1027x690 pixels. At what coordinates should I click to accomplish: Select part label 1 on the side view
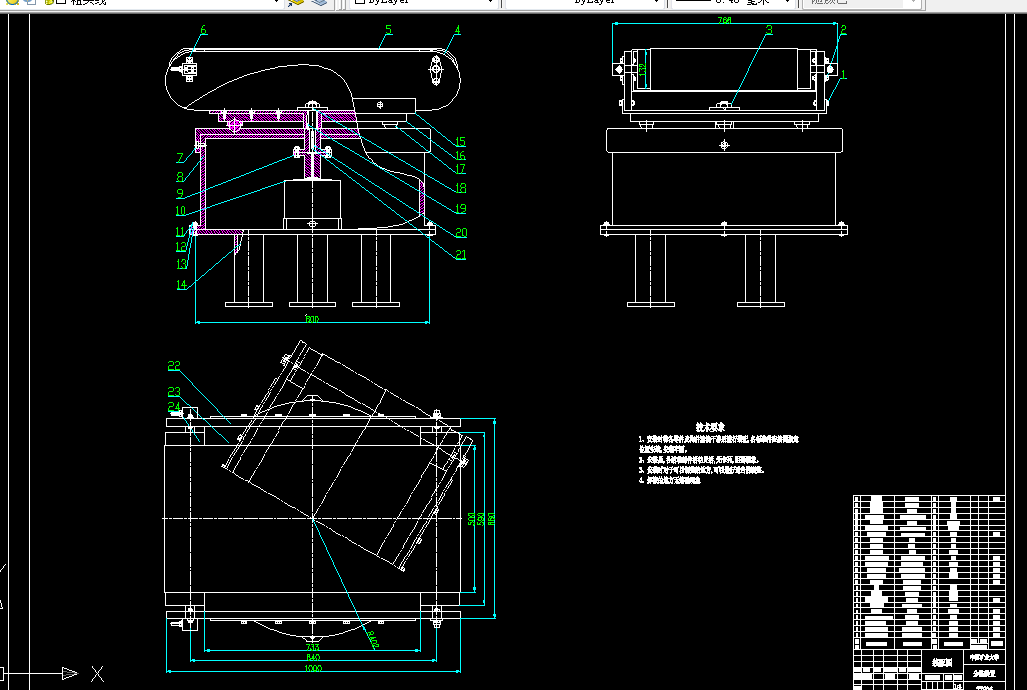point(844,75)
